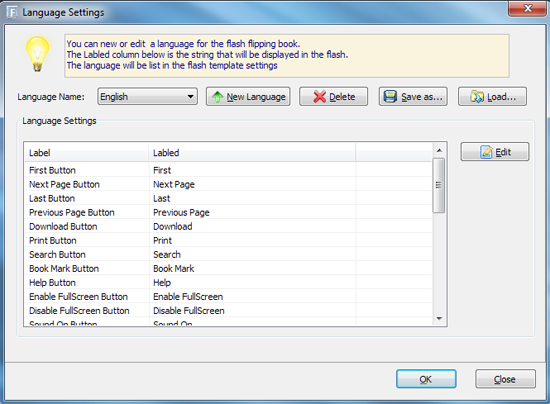Click the list's scroll down arrow
Viewport: 550px width, 404px height.
tap(439, 318)
